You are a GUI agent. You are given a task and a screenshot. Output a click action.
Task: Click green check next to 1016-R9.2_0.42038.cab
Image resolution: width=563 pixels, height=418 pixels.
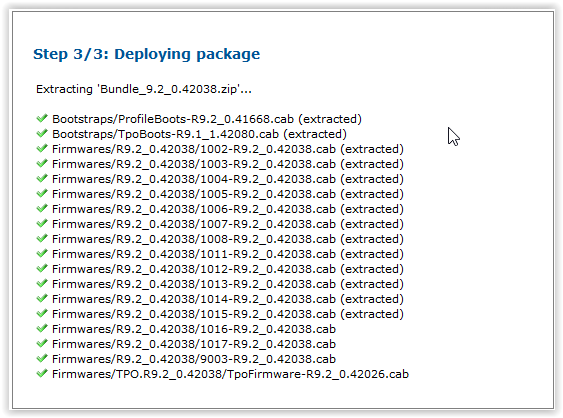42,328
